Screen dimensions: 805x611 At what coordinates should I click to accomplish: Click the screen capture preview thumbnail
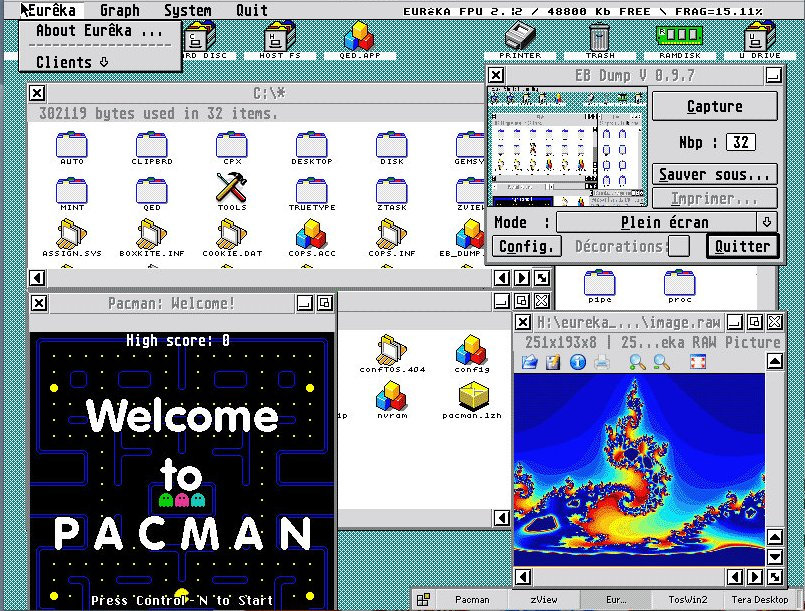[567, 146]
